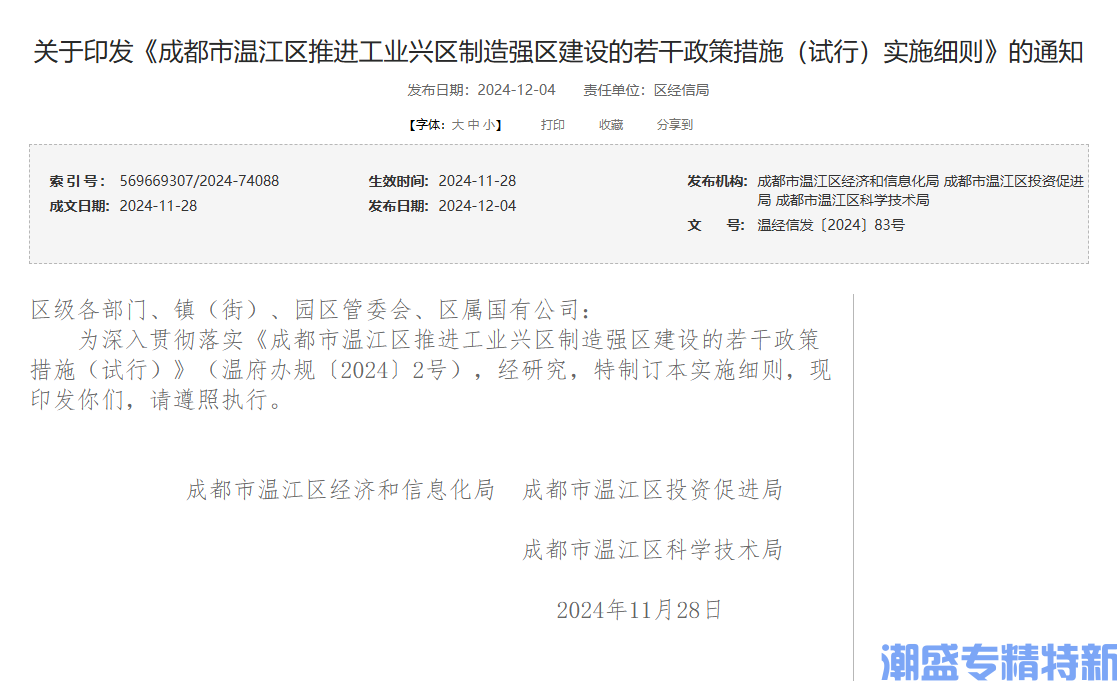Select signature 成都市温江区经济和信息化局

341,489
